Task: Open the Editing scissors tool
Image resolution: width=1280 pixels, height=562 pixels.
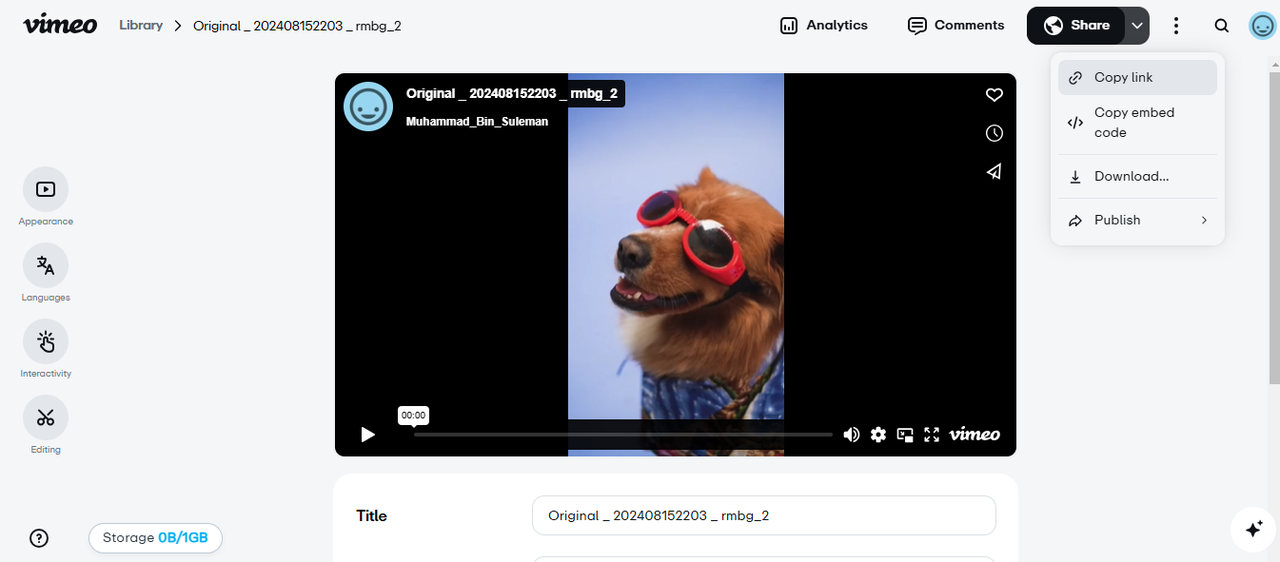Action: click(46, 425)
